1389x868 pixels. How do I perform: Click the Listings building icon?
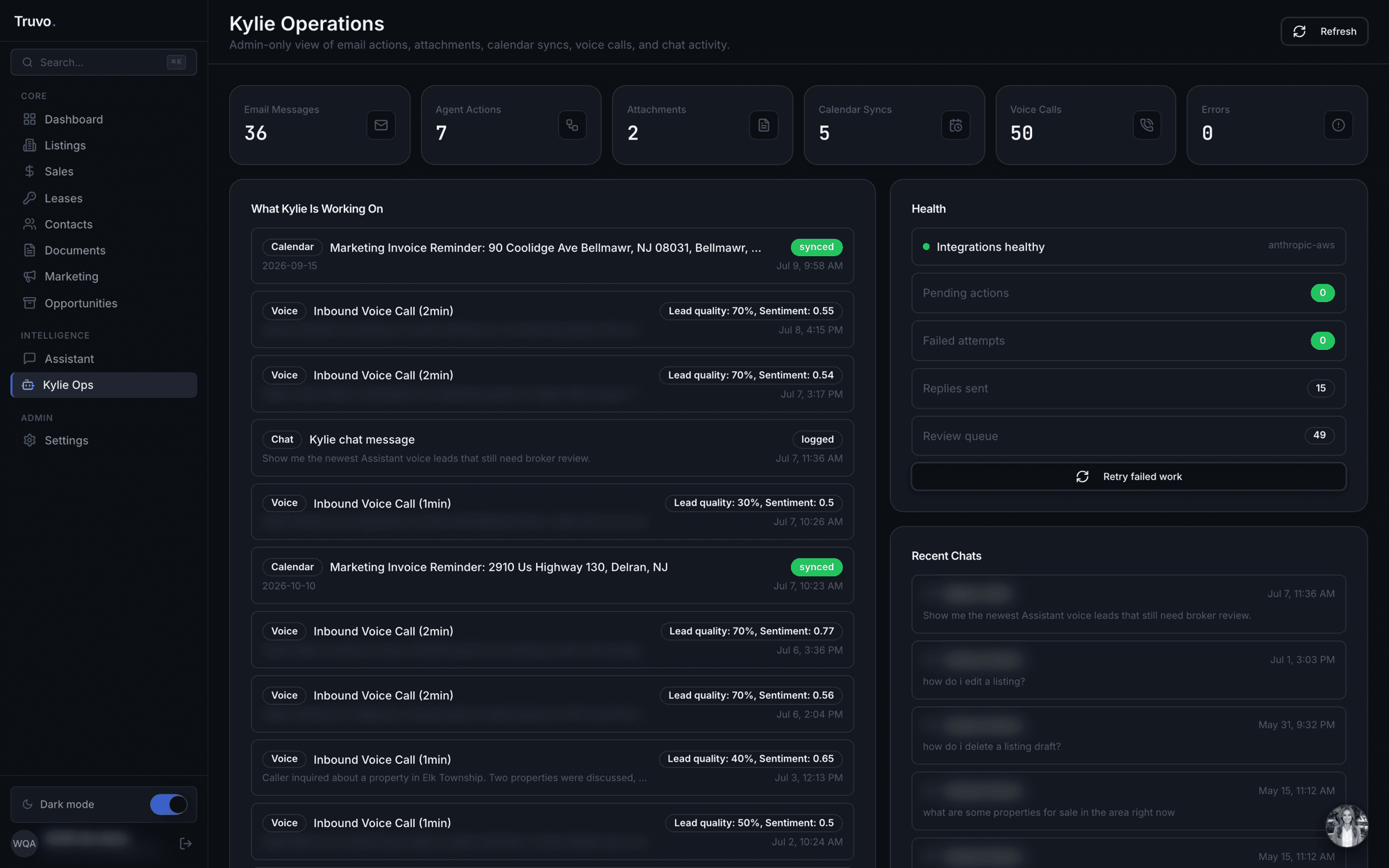point(29,145)
